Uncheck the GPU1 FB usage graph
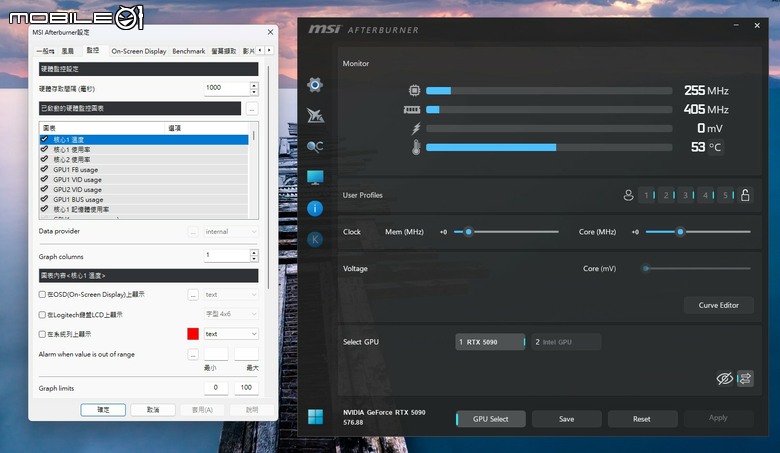This screenshot has width=780, height=453. pyautogui.click(x=44, y=169)
